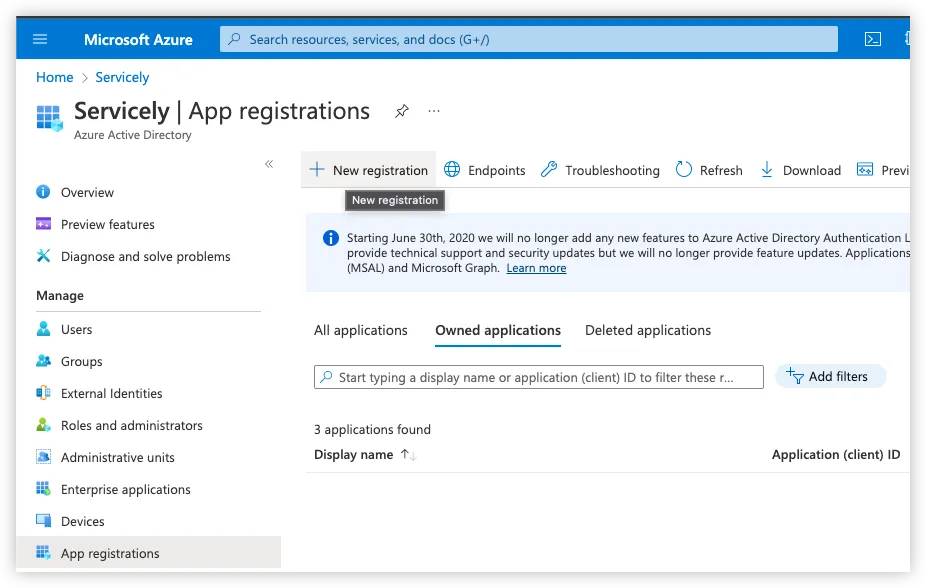Click the Refresh toolbar label

click(x=721, y=171)
